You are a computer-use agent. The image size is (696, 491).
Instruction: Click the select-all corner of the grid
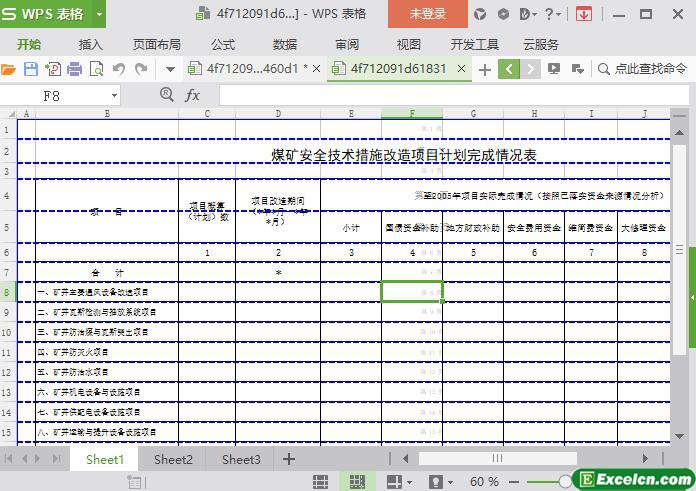12,114
